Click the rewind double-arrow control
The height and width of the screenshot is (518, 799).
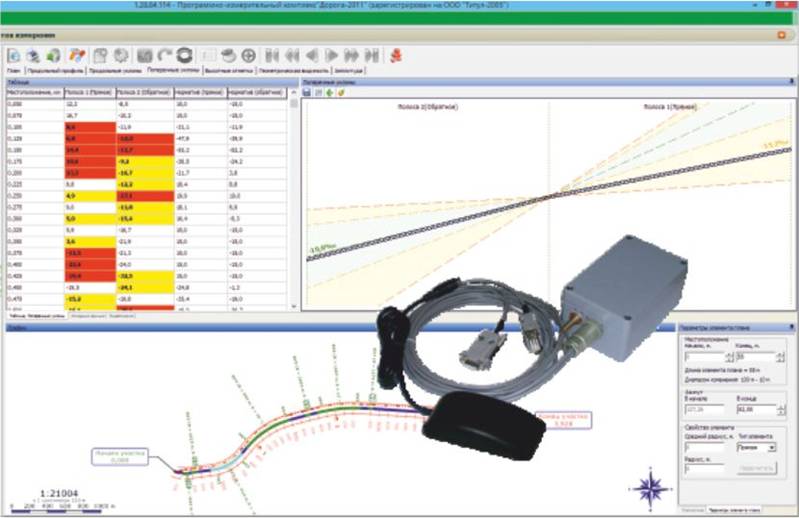click(x=292, y=56)
